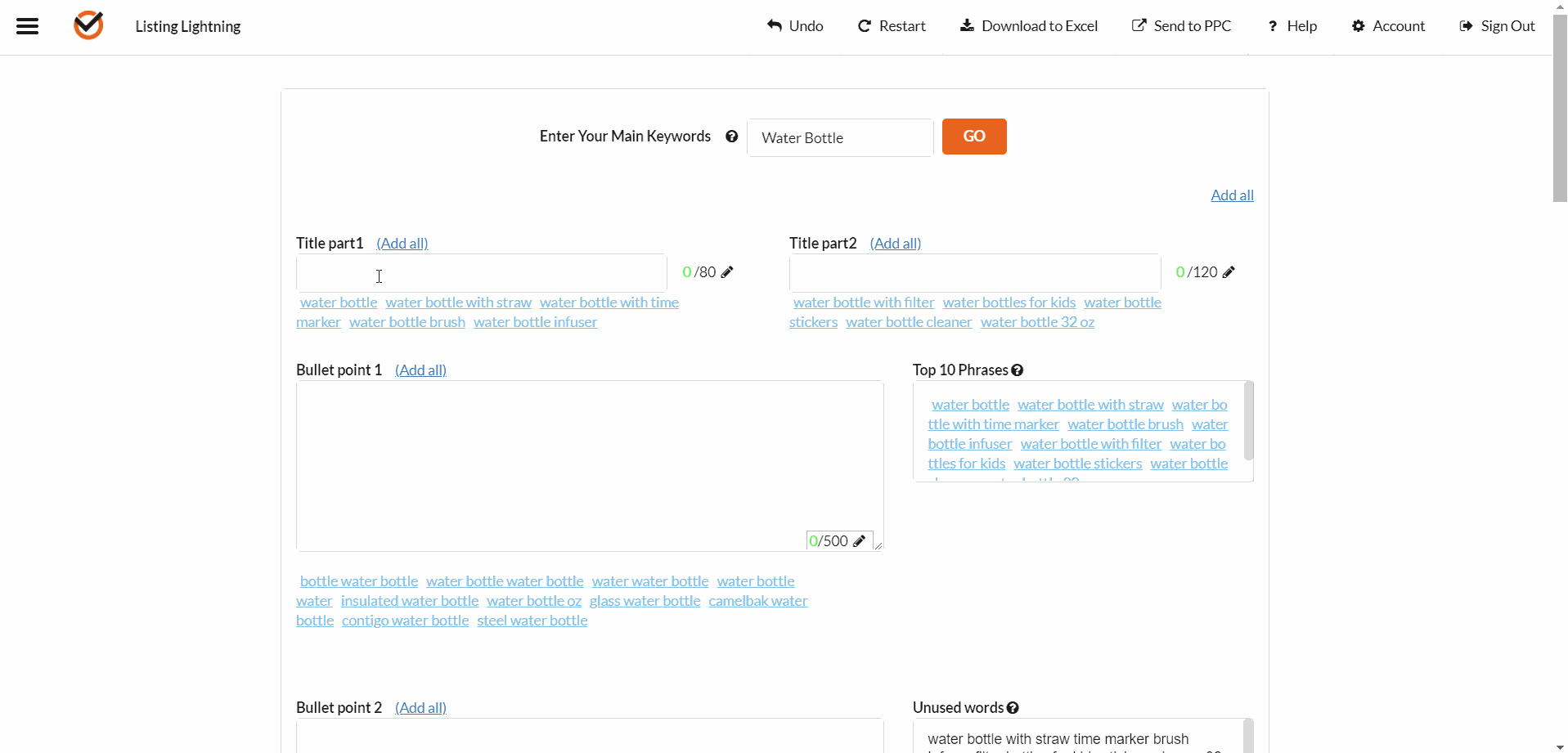This screenshot has height=753, width=1568.
Task: Click Add all for Bullet point 1
Action: coord(420,370)
